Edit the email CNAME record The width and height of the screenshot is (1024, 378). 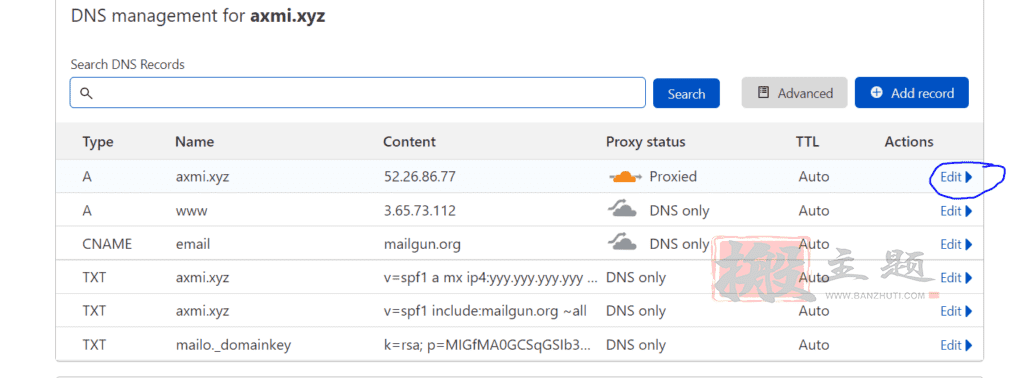pos(956,244)
